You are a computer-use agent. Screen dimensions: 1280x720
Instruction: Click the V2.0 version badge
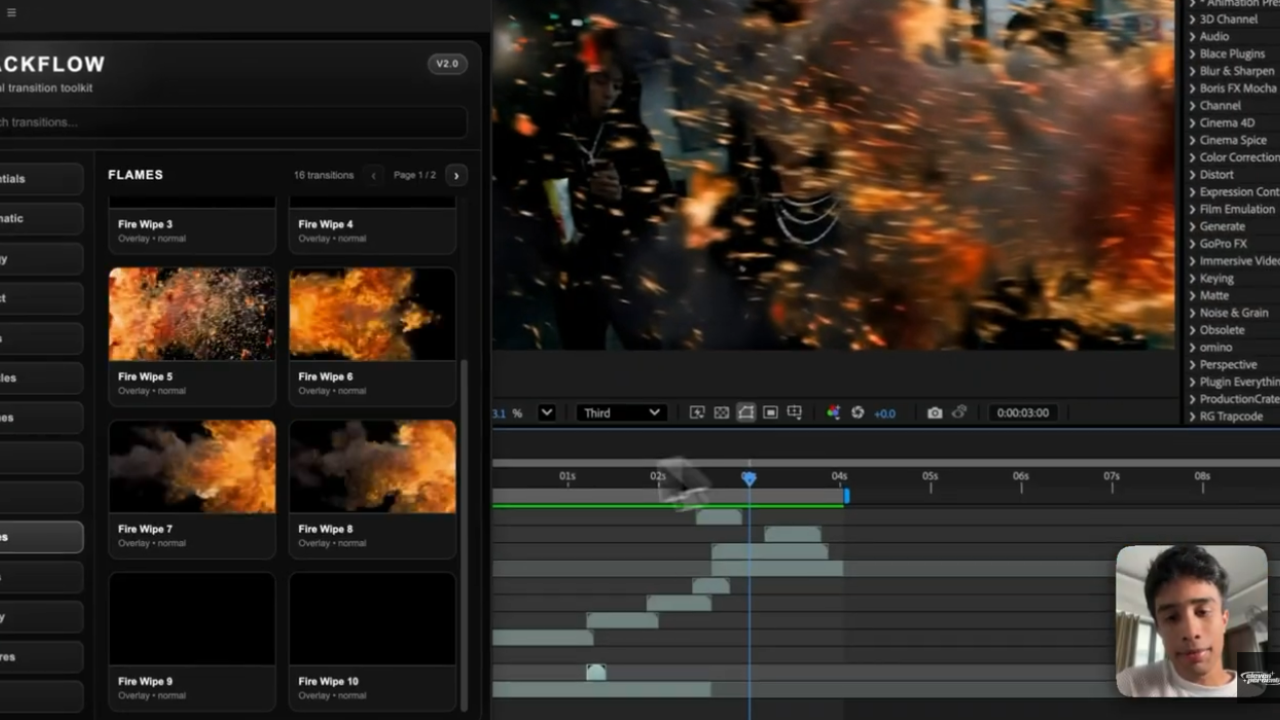tap(447, 64)
